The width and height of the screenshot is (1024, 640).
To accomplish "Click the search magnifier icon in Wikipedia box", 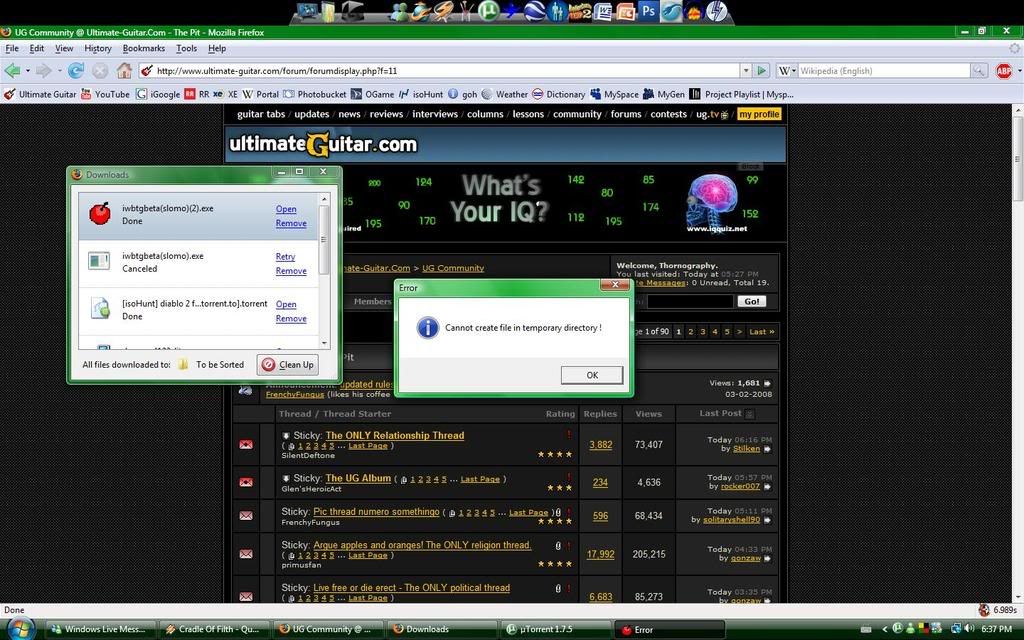I will [979, 71].
